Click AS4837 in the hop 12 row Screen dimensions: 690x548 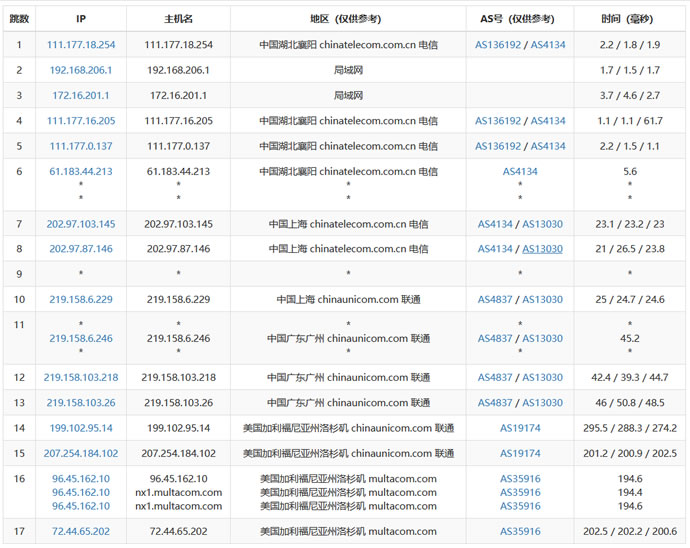495,378
